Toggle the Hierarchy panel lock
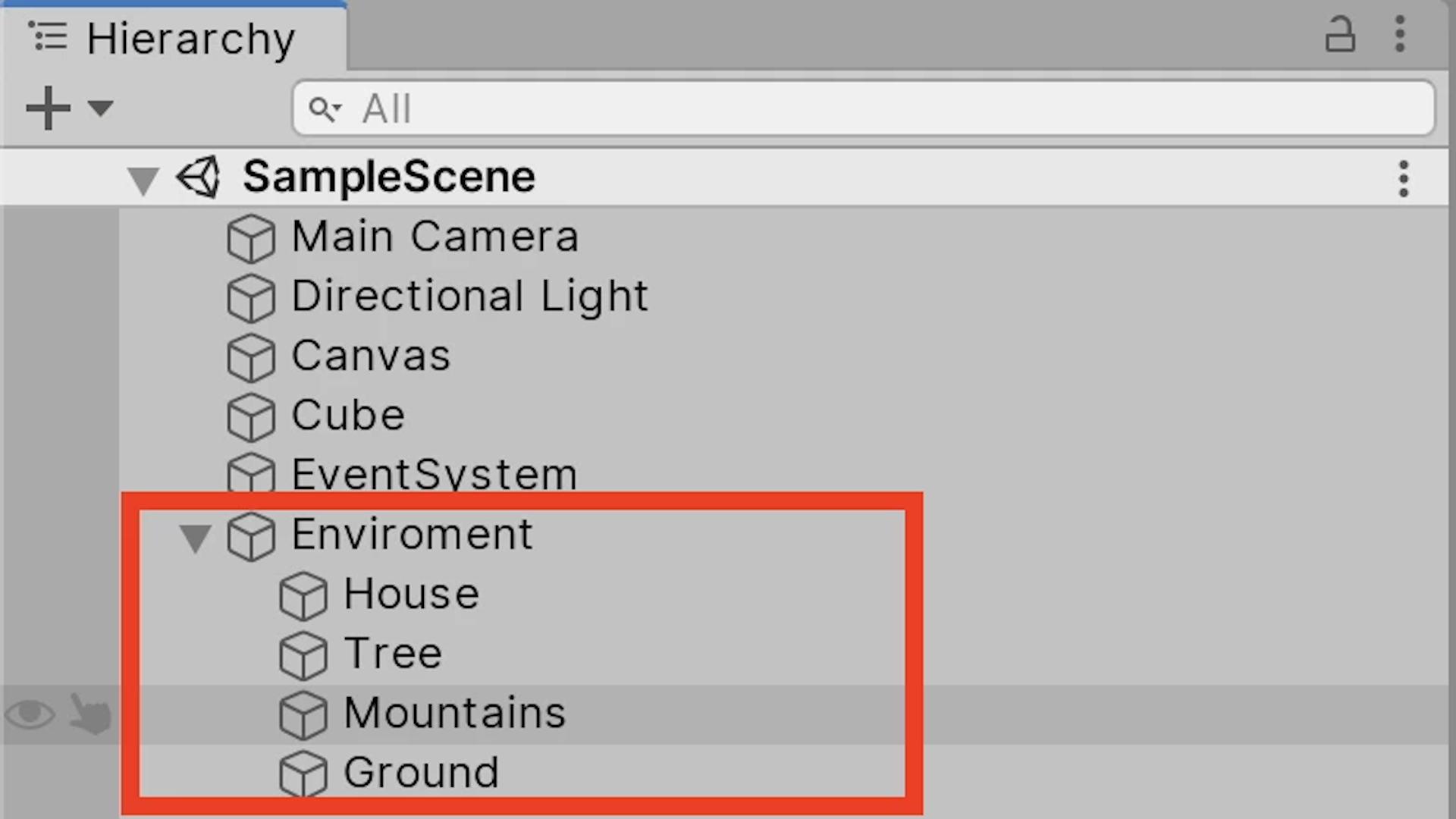Viewport: 1456px width, 819px height. [1339, 34]
